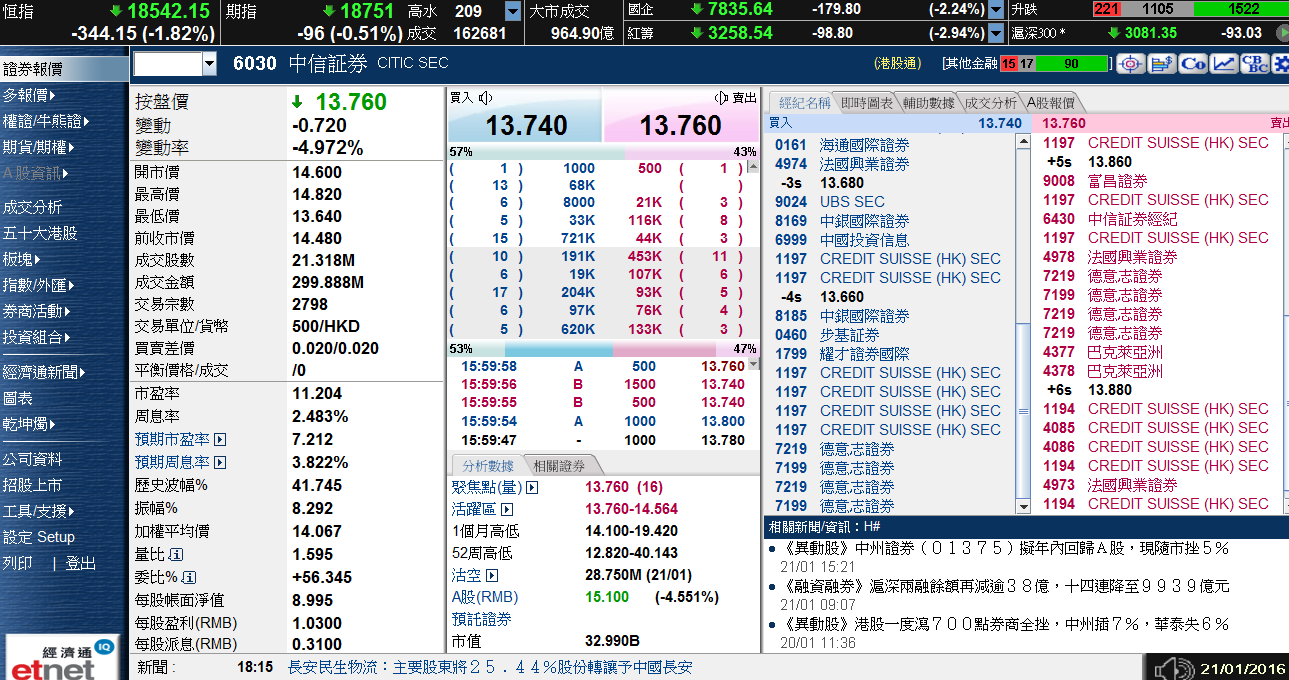This screenshot has height=680, width=1289.
Task: Open 設定 Setup in the sidebar
Action: coord(39,537)
